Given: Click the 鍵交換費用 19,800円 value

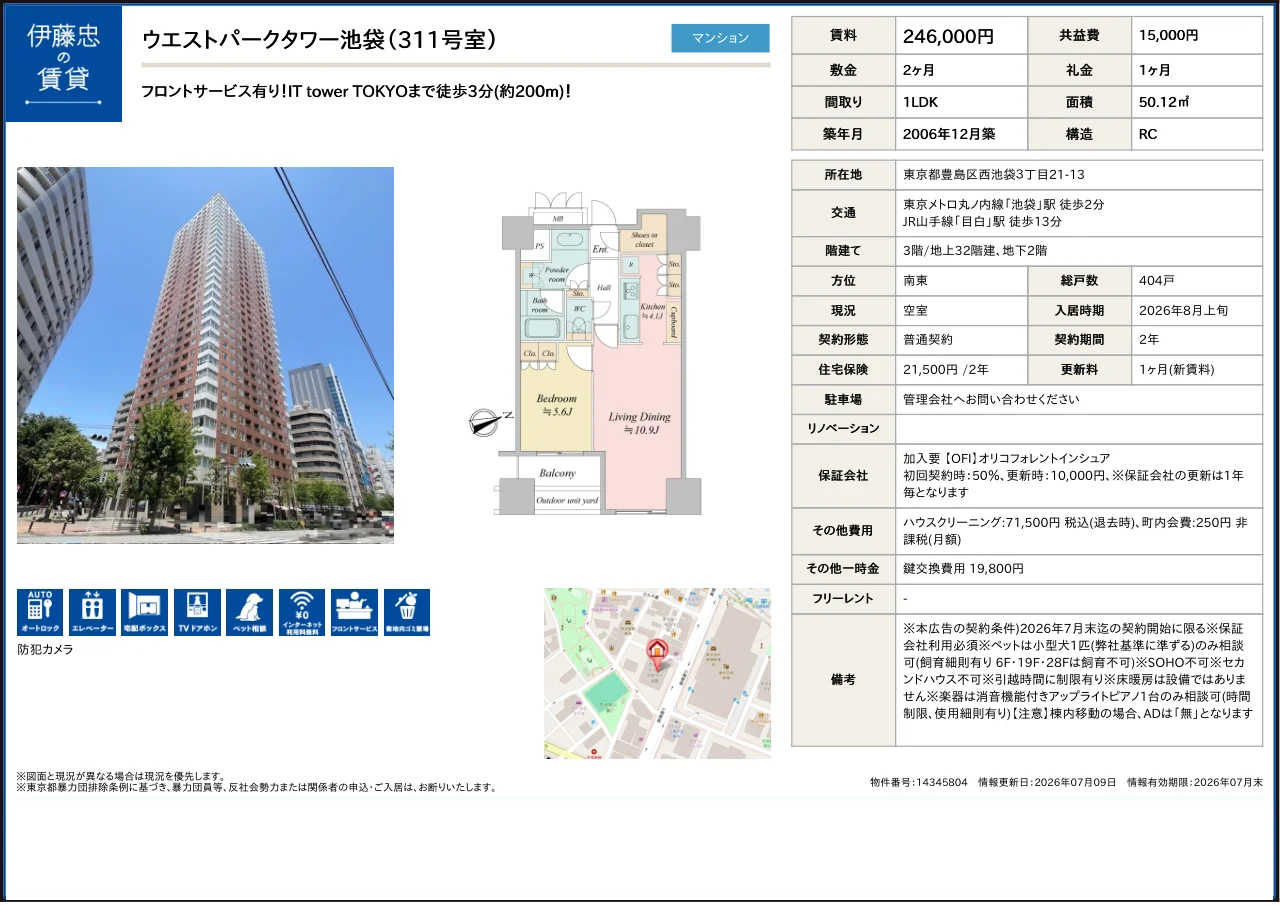Looking at the screenshot, I should click(963, 568).
